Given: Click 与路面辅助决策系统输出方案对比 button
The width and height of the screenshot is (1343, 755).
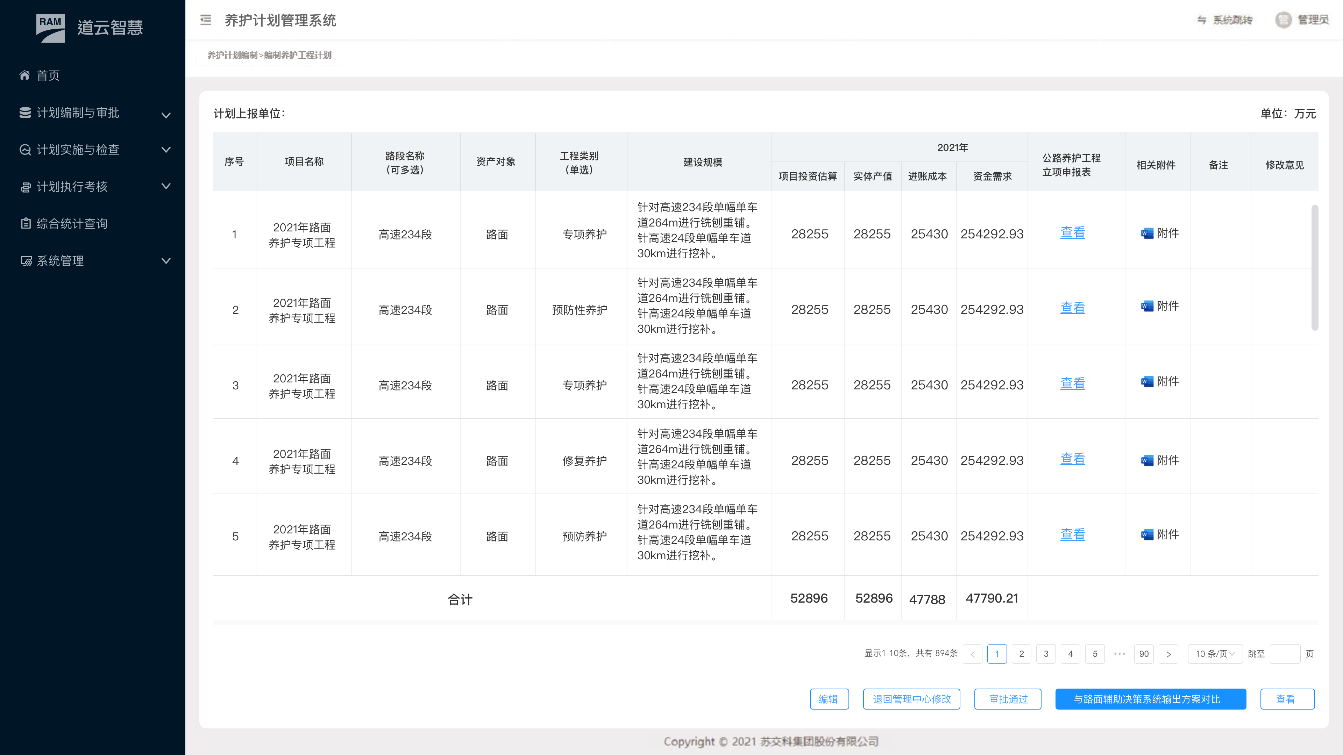Looking at the screenshot, I should pyautogui.click(x=1150, y=699).
